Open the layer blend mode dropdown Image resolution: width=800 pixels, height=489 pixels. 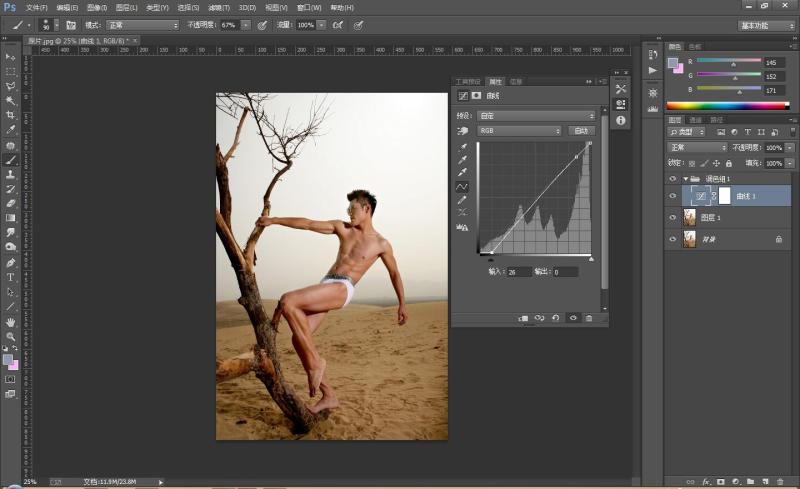click(697, 148)
